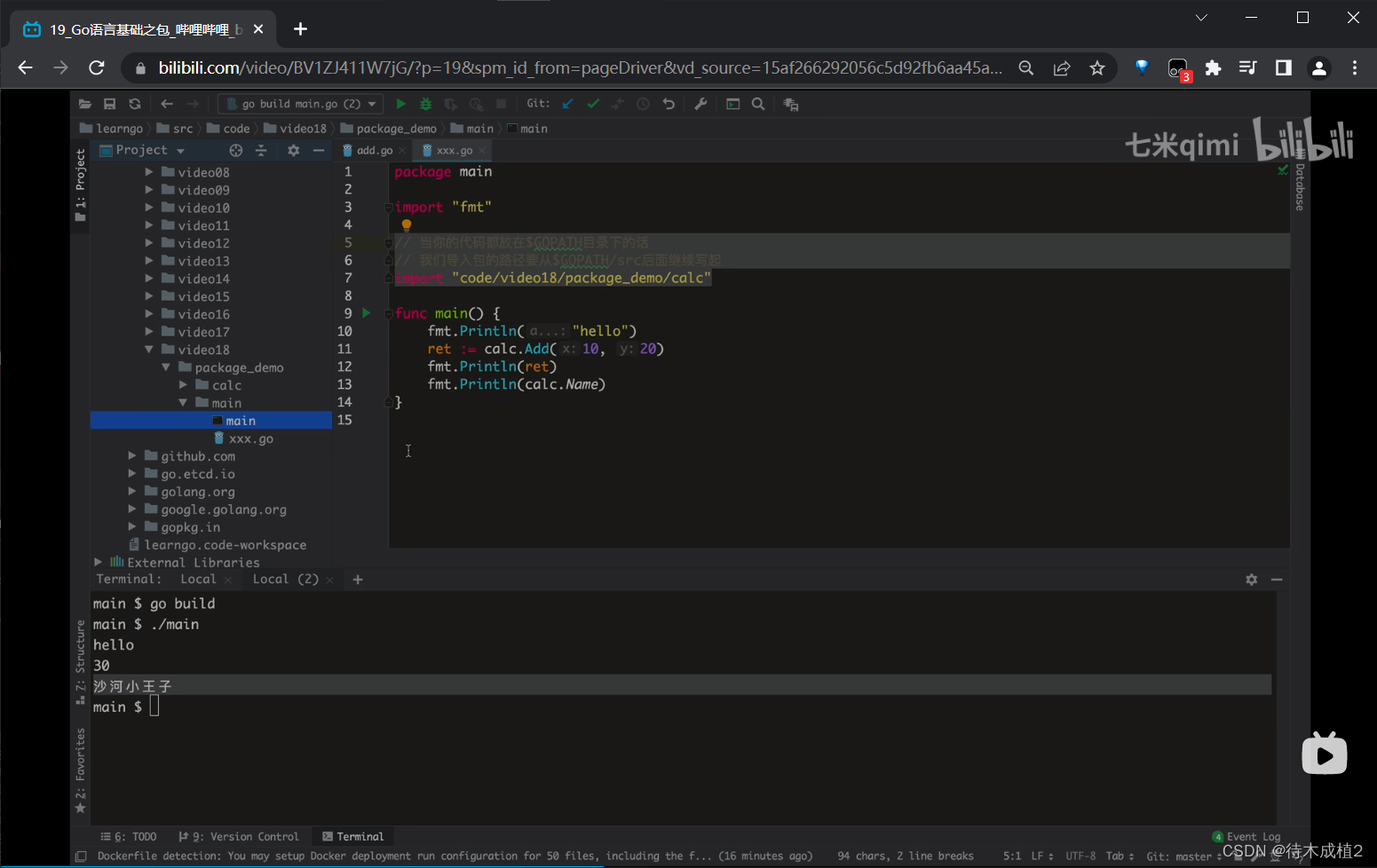Screen dimensions: 1377x868
Task: Click the Git Update Project arrow
Action: click(568, 104)
